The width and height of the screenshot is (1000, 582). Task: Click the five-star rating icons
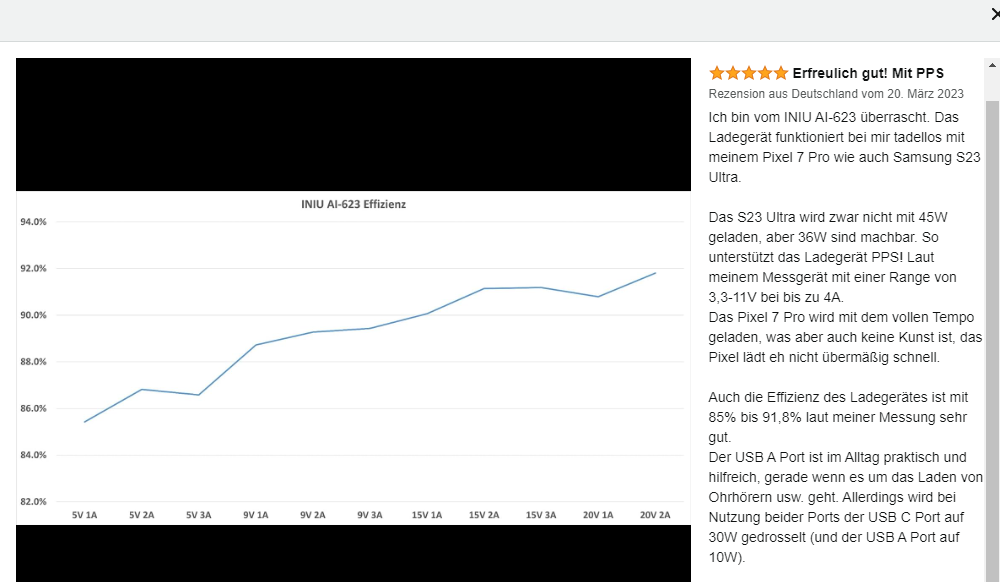coord(748,73)
